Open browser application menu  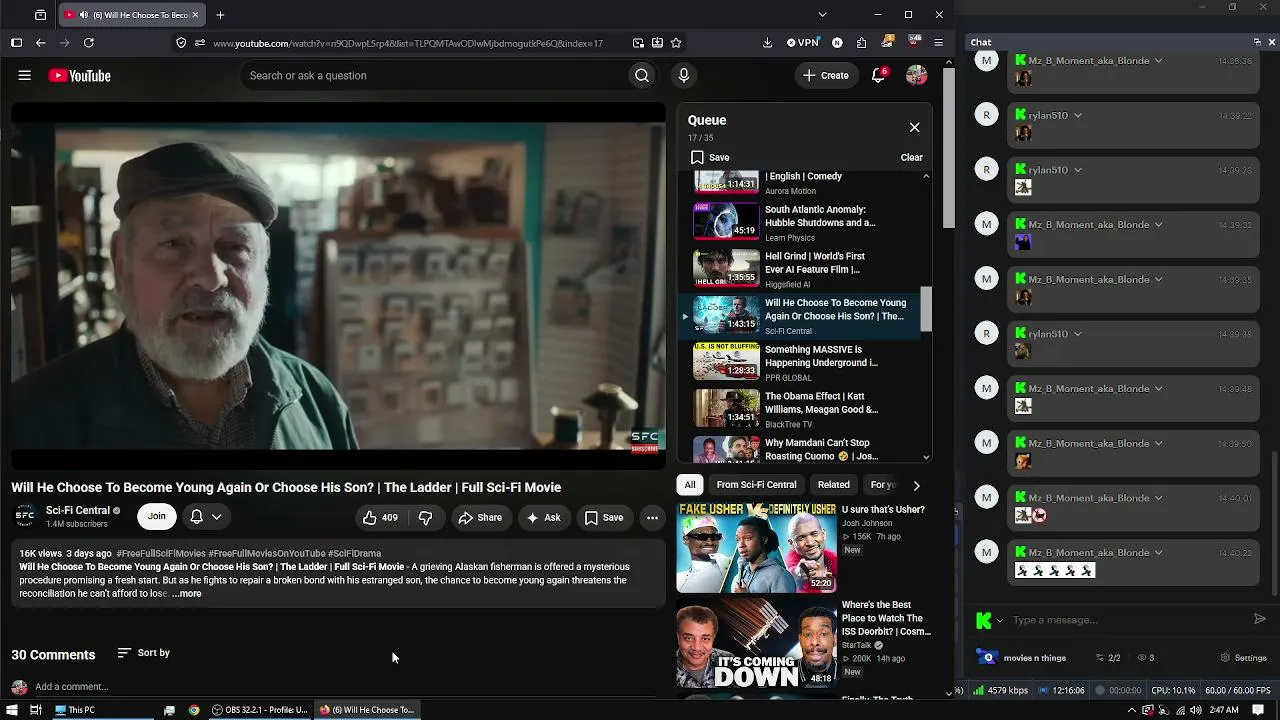pos(938,43)
